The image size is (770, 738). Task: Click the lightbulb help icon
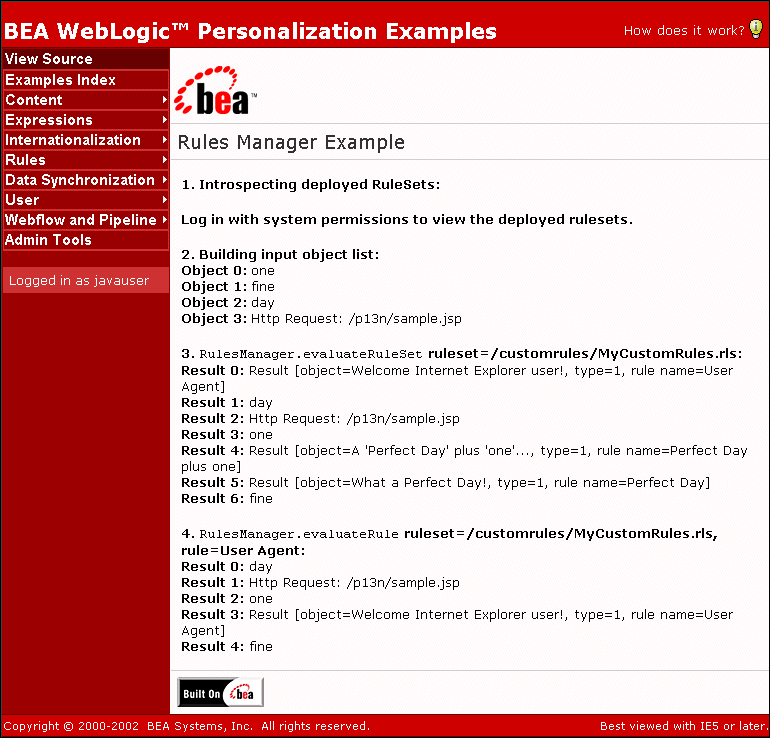click(x=756, y=29)
